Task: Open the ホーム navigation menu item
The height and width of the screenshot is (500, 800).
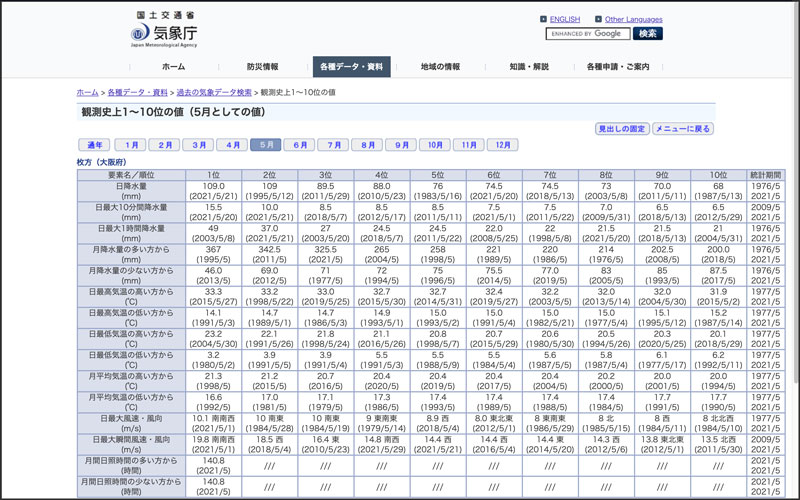Action: click(x=173, y=67)
